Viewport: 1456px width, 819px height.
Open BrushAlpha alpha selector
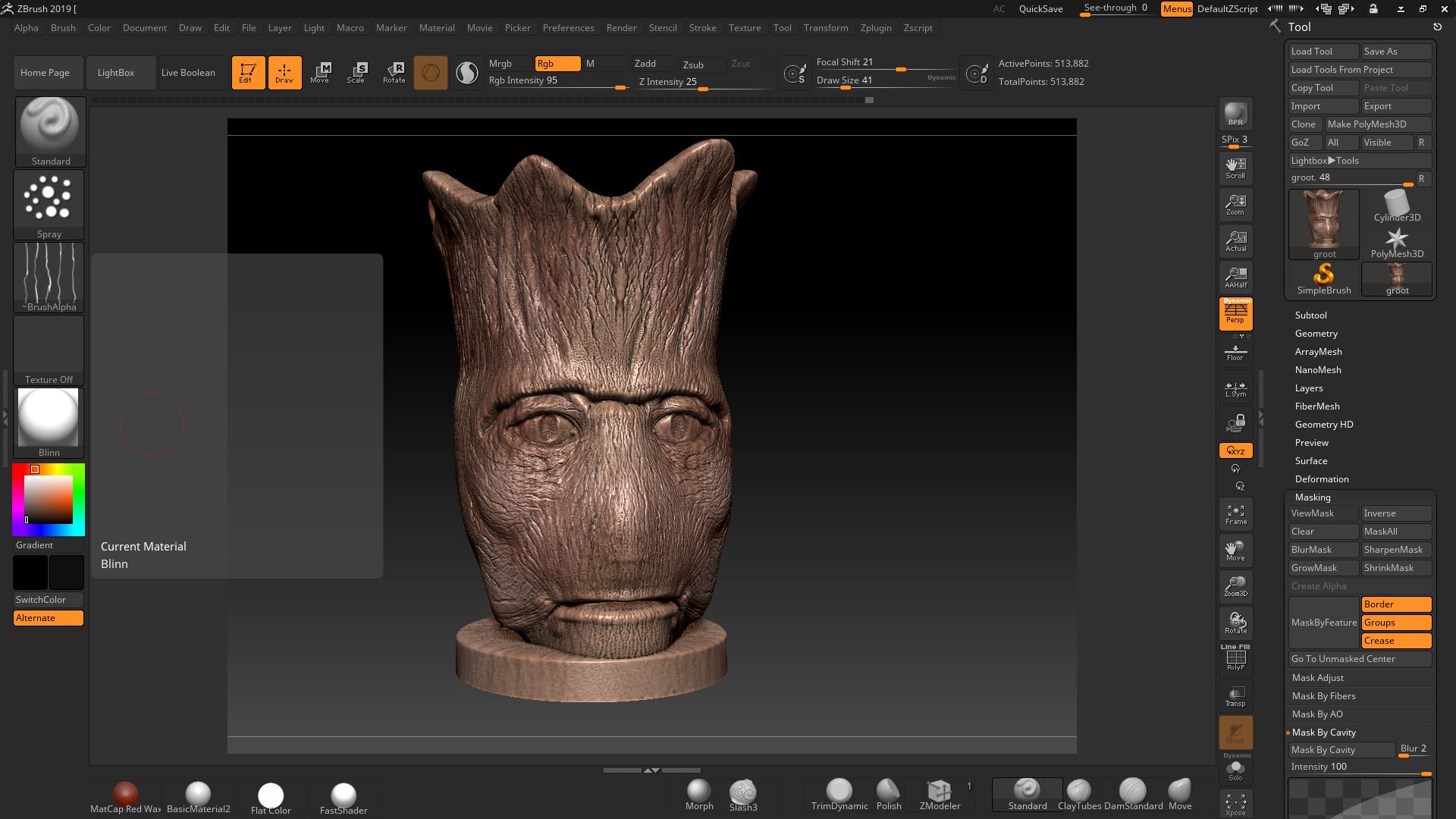click(x=49, y=277)
